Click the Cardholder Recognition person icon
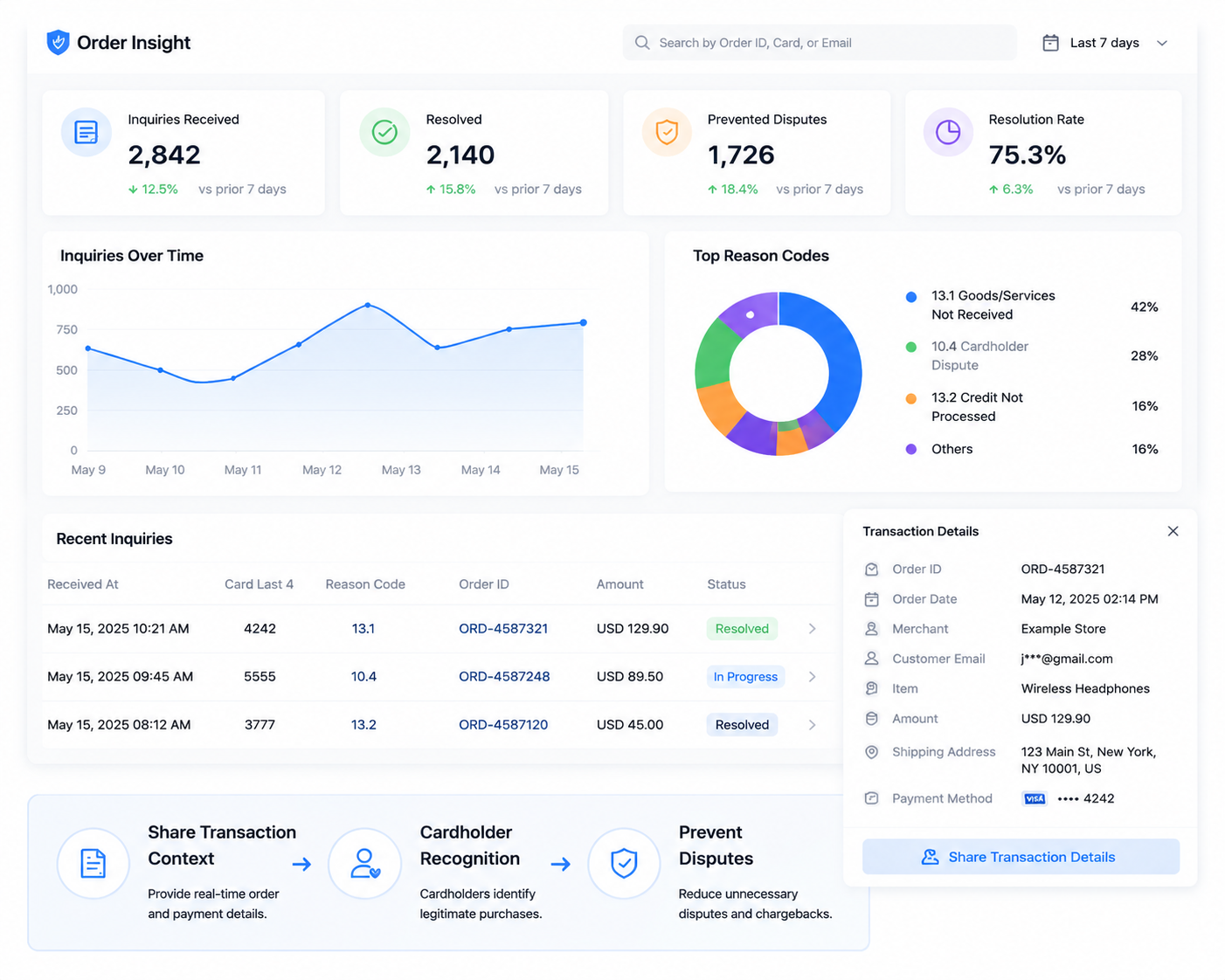 [364, 863]
